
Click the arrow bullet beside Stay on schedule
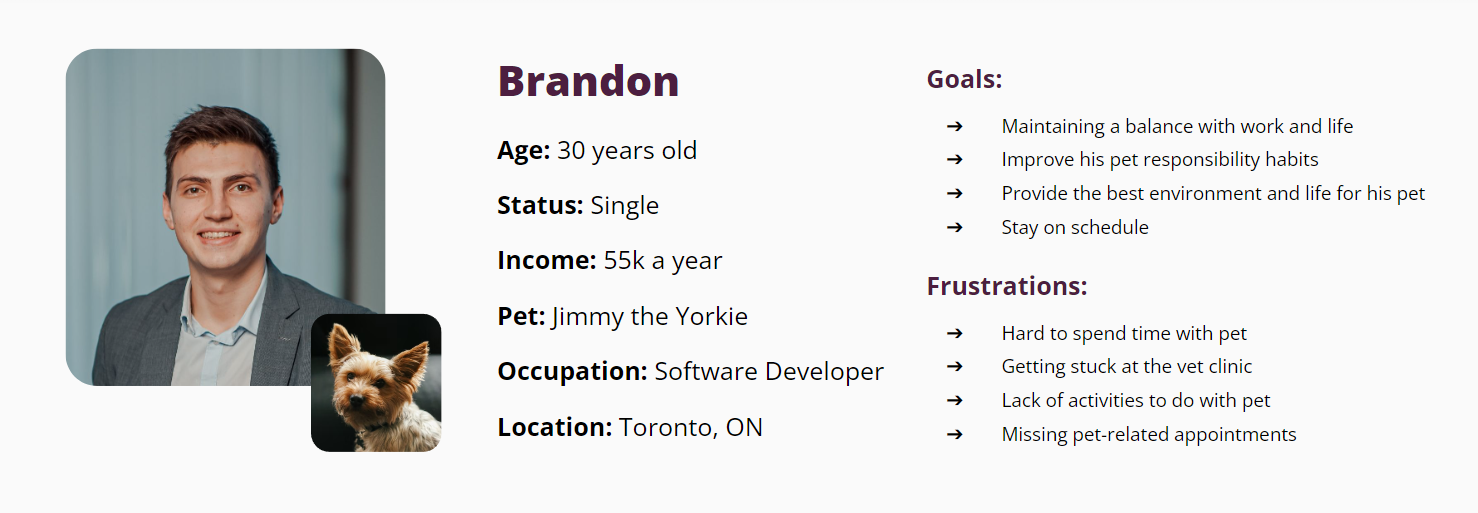tap(954, 227)
